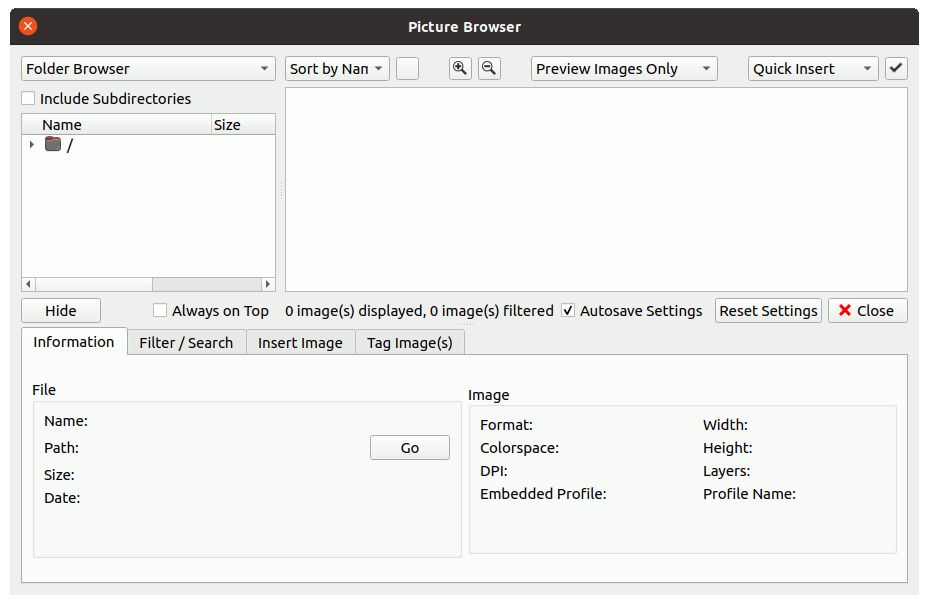
Task: Click the blank sort order button
Action: click(407, 69)
